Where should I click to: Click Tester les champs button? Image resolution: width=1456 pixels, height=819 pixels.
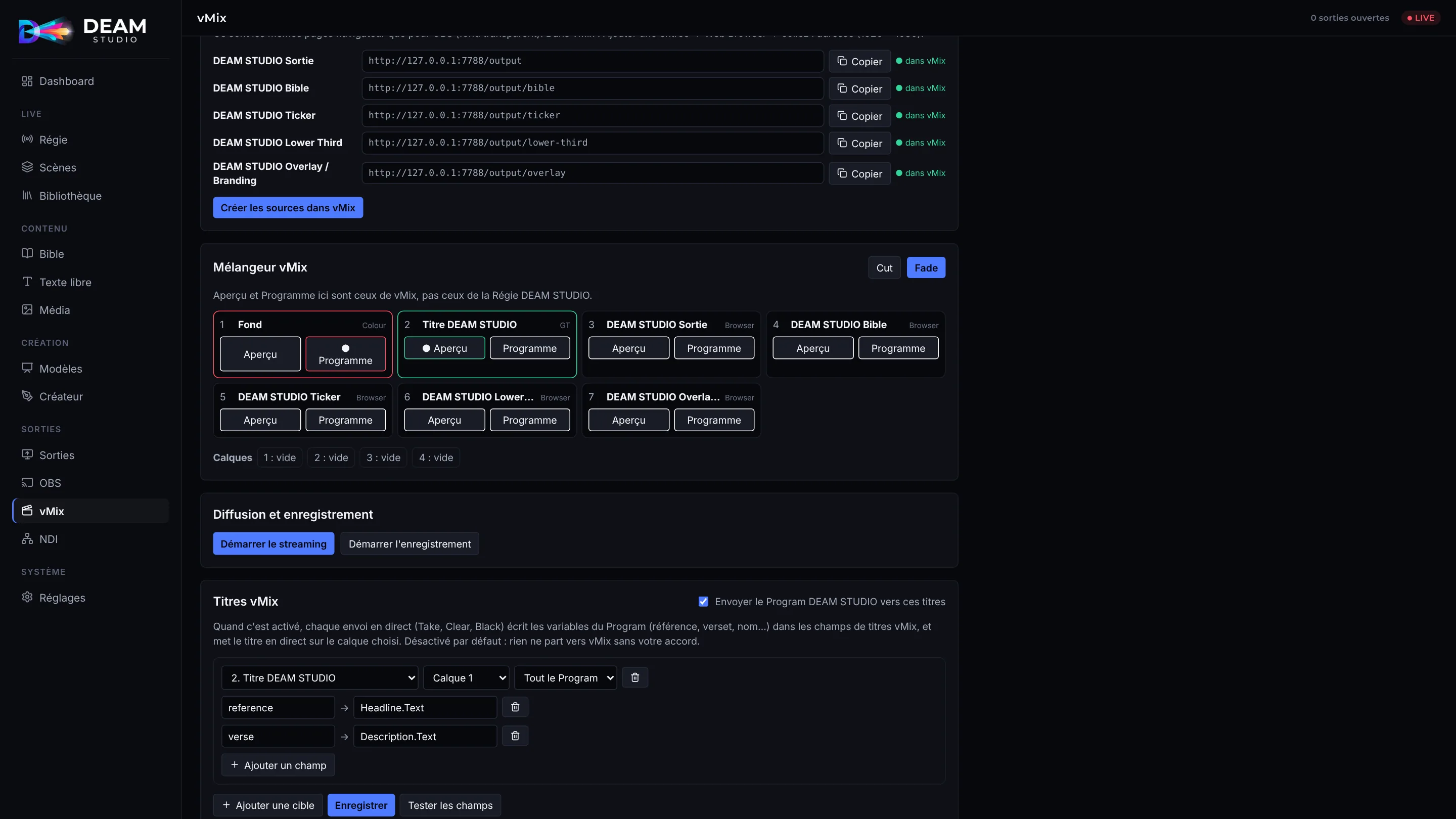pyautogui.click(x=450, y=805)
